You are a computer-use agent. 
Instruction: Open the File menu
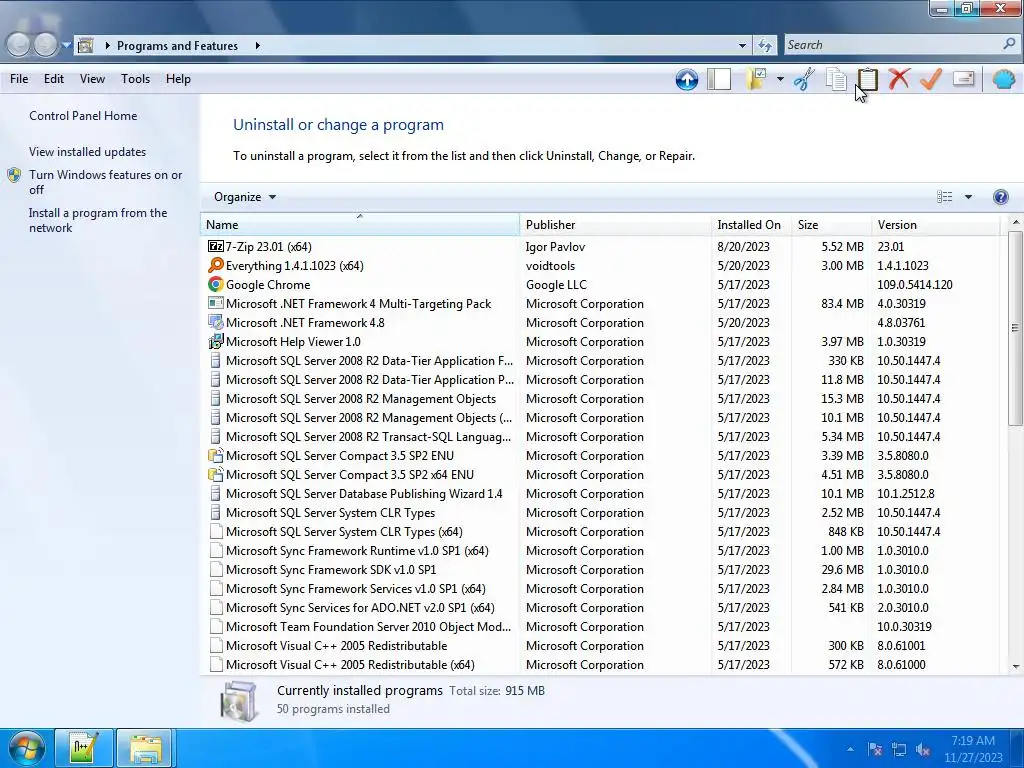[19, 79]
